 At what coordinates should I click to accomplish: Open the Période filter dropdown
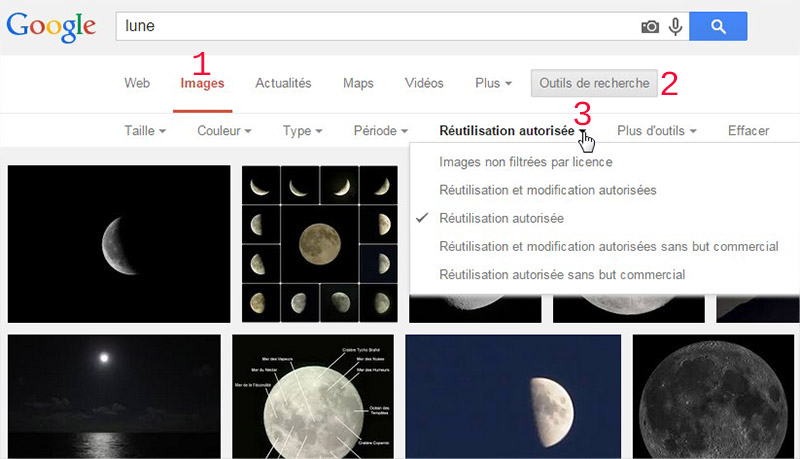pyautogui.click(x=381, y=131)
